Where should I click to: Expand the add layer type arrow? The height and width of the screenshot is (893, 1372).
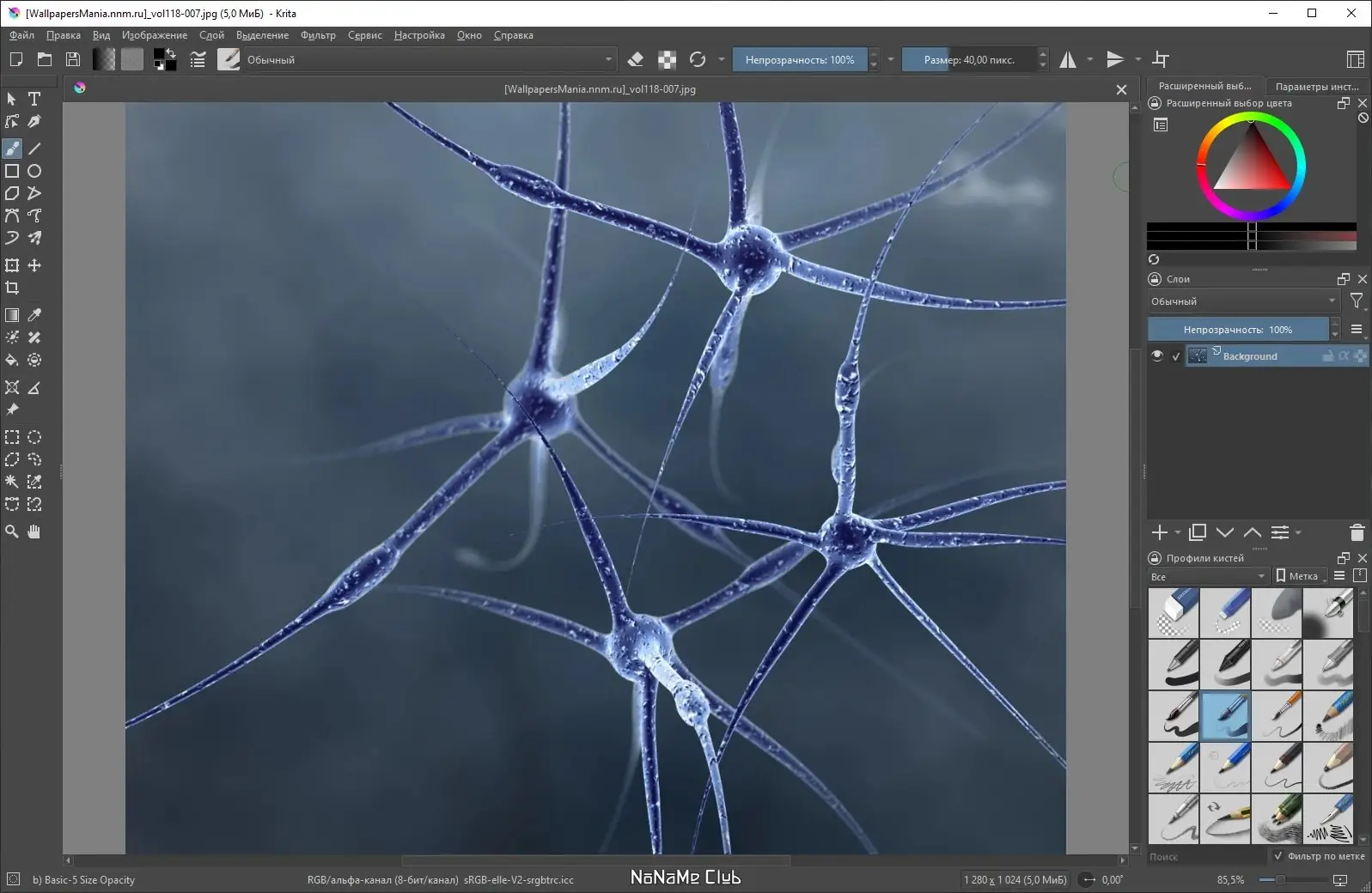pyautogui.click(x=1178, y=532)
